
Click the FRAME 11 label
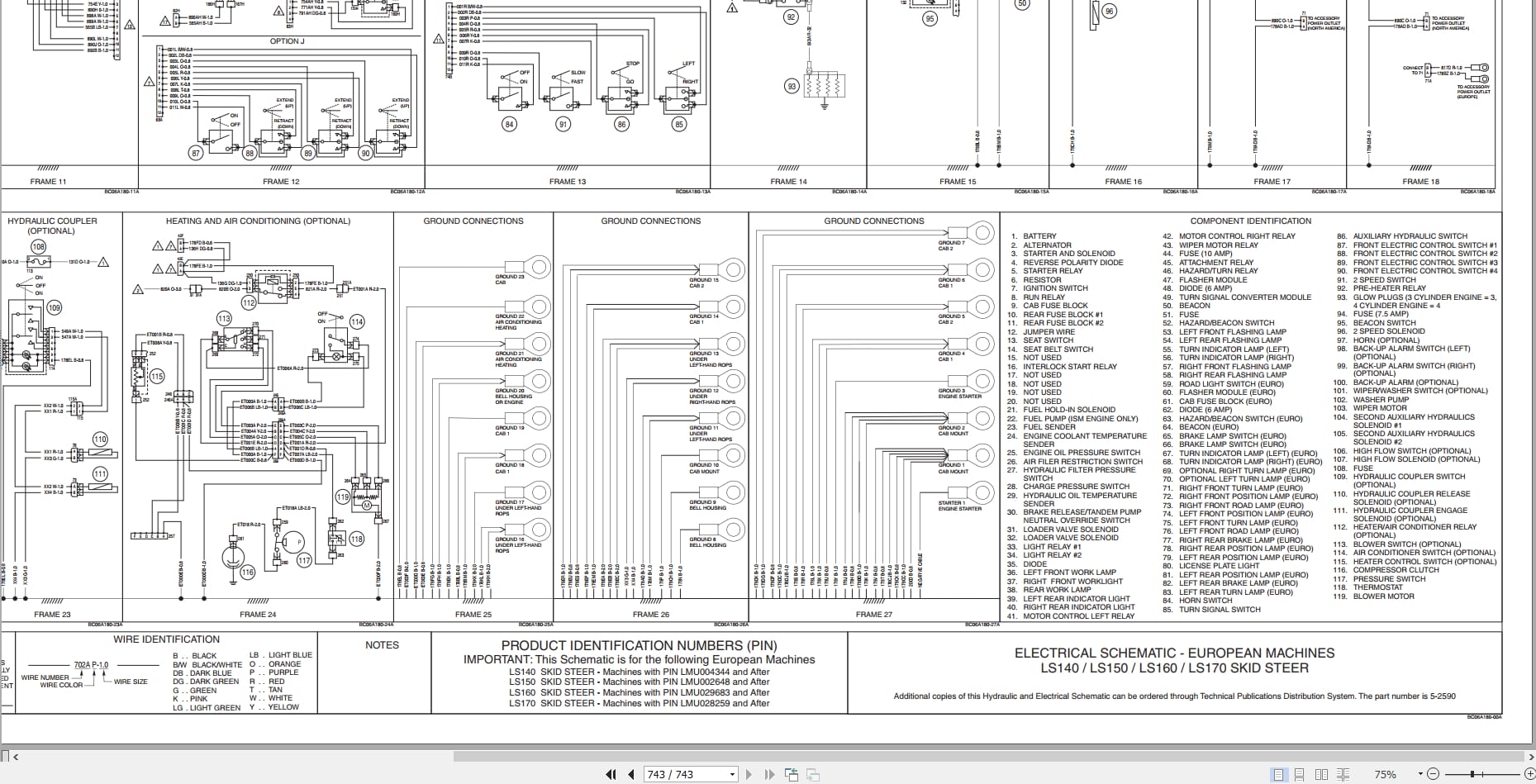point(48,182)
